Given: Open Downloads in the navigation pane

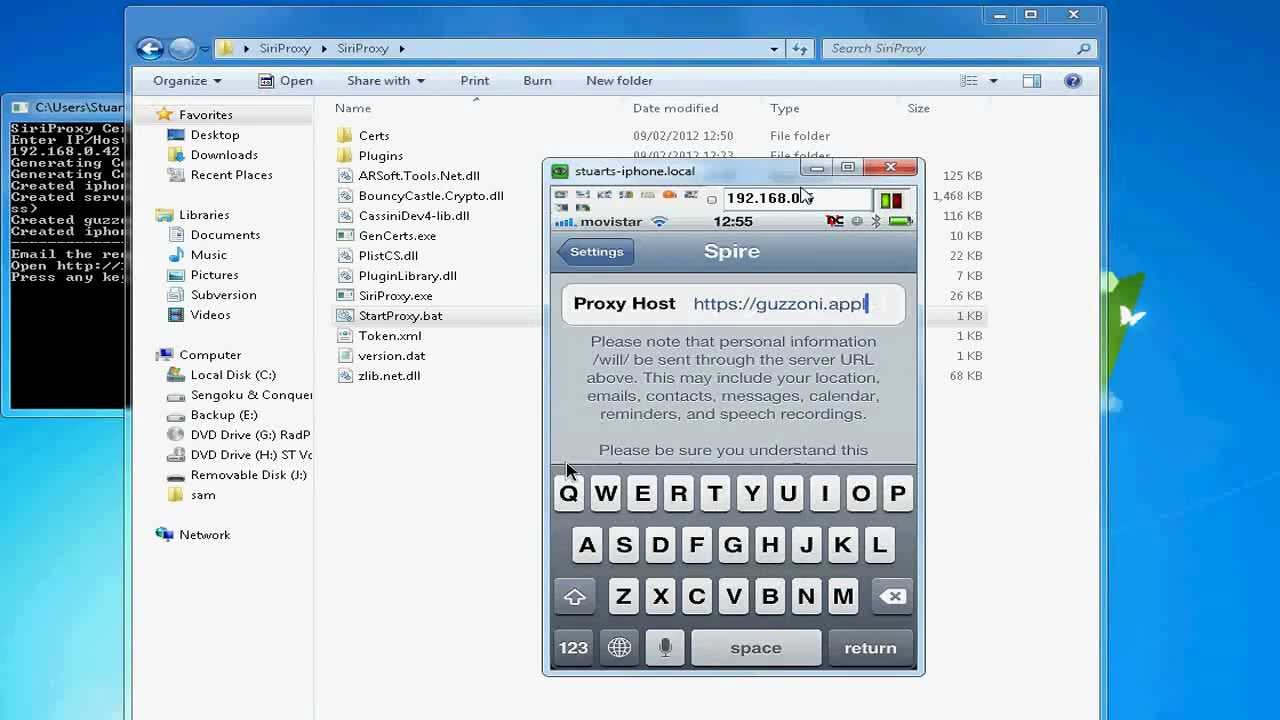Looking at the screenshot, I should pyautogui.click(x=224, y=155).
